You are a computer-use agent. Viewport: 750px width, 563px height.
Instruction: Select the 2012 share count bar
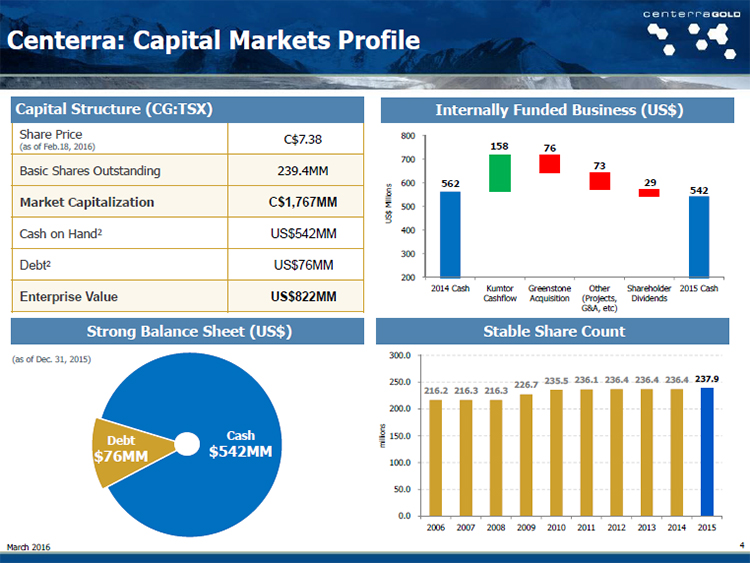[617, 453]
